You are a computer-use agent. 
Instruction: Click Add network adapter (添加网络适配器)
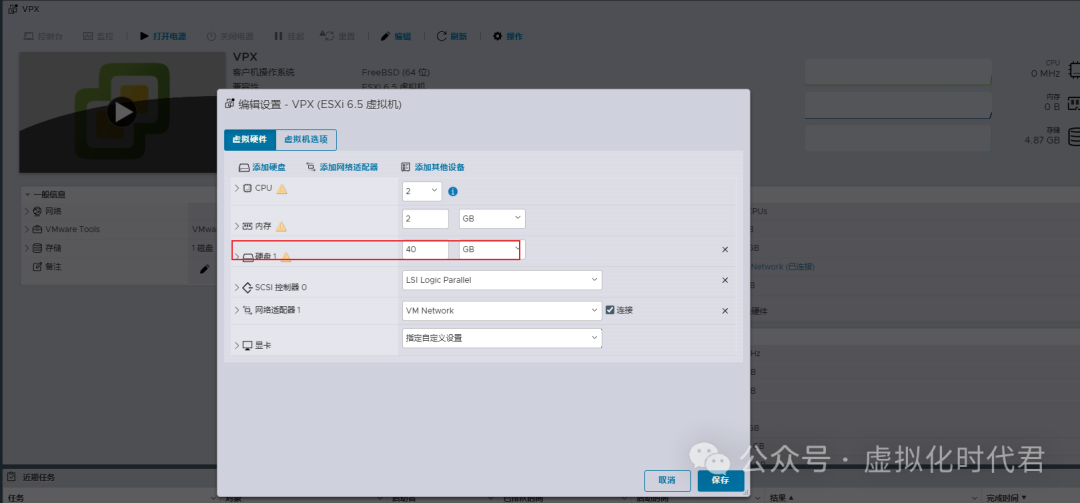[x=342, y=167]
